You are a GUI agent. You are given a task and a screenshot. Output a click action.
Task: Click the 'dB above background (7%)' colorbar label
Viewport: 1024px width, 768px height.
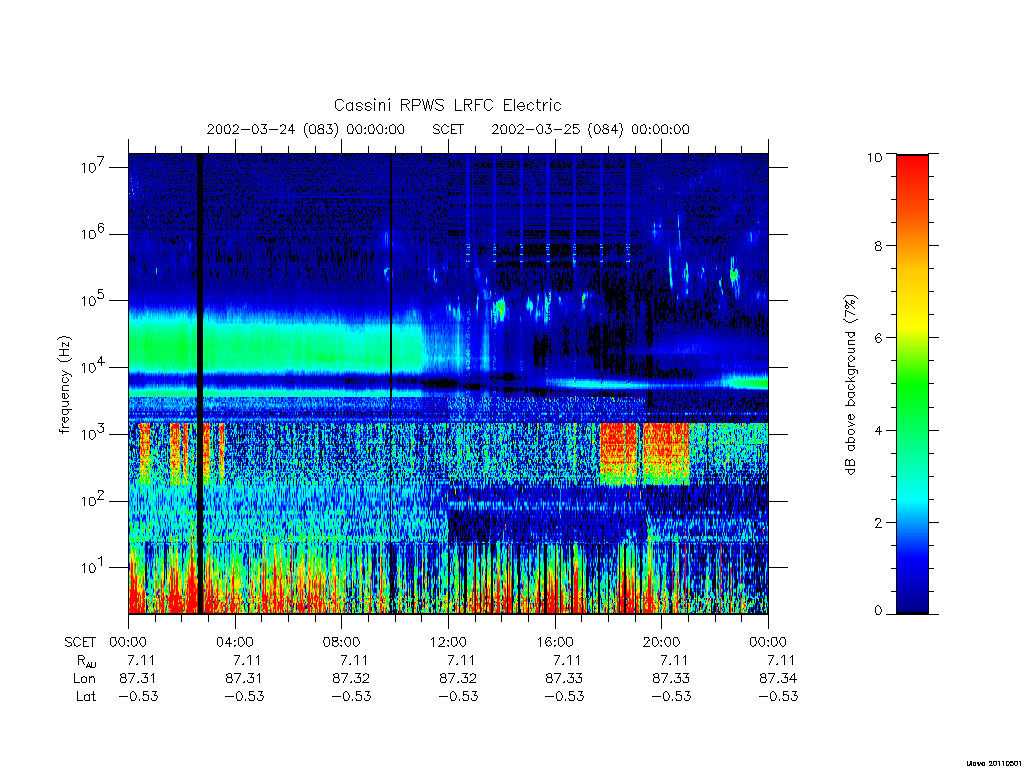click(x=850, y=384)
